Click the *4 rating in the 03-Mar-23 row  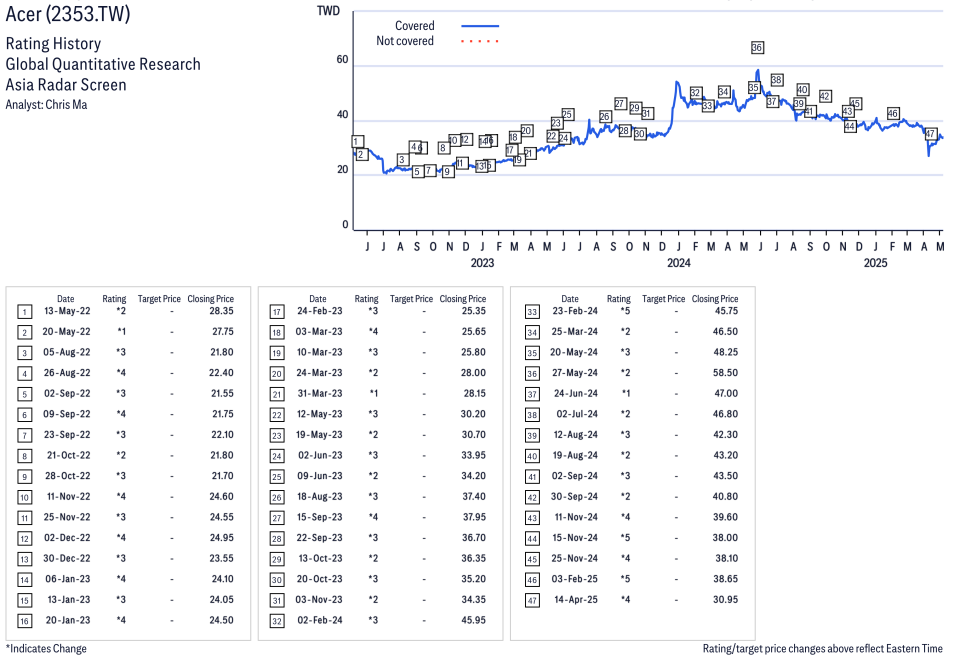373,331
